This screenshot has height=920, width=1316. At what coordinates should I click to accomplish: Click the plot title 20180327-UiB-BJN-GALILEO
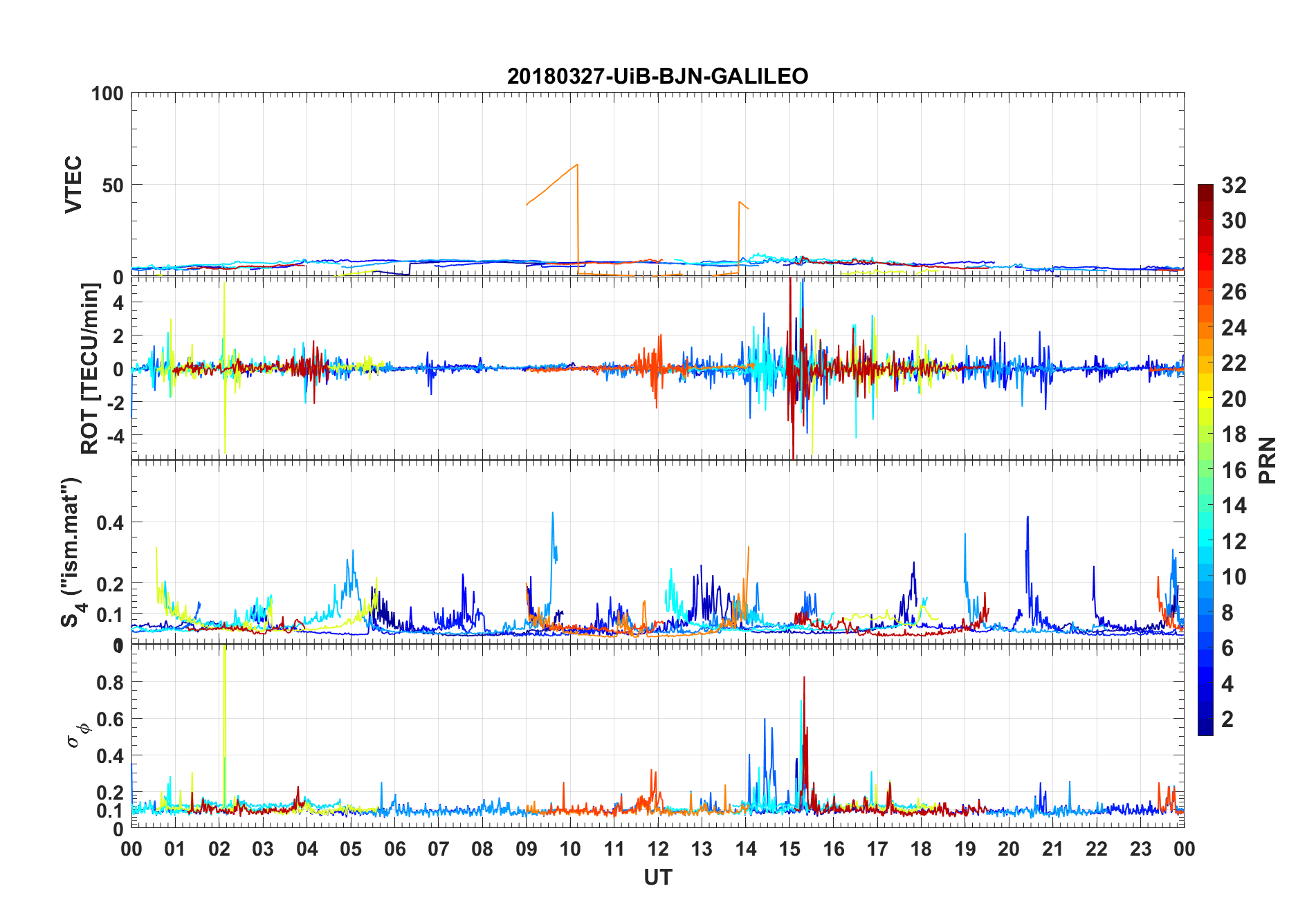coord(657,76)
